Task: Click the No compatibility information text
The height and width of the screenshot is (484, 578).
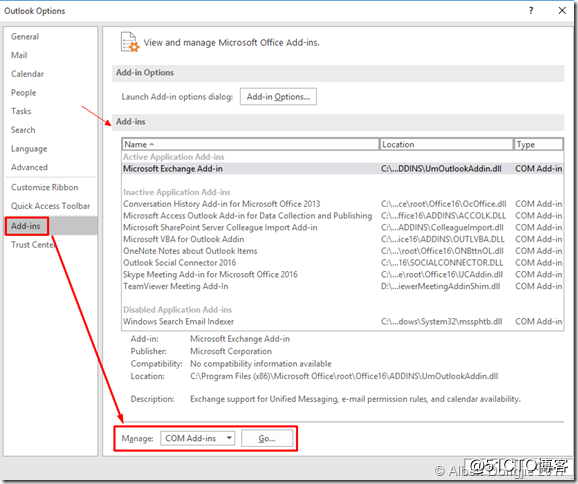Action: click(x=261, y=364)
